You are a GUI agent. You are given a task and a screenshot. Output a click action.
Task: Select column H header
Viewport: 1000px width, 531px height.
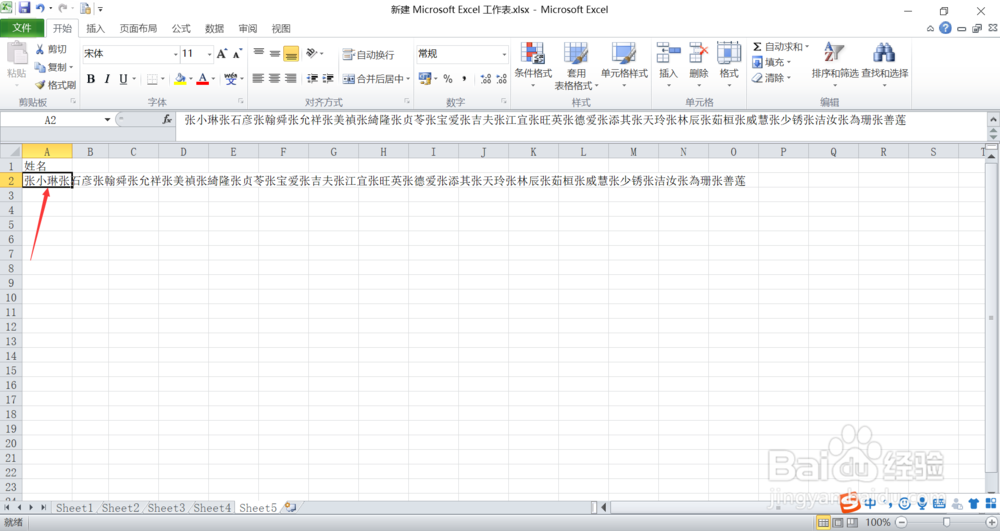pyautogui.click(x=383, y=152)
